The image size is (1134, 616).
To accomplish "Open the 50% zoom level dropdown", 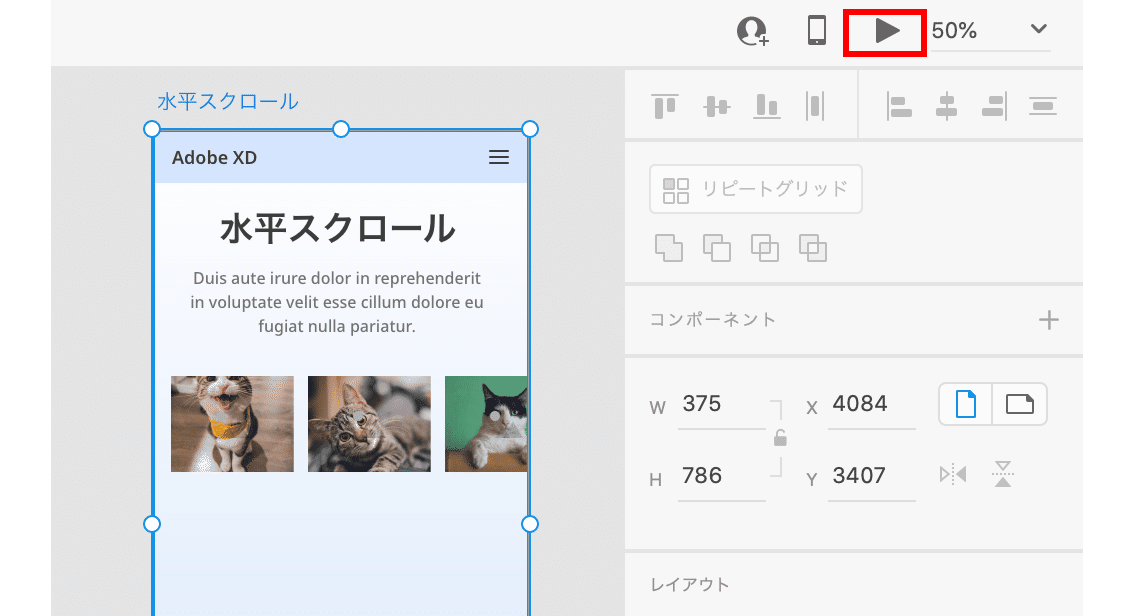I will pyautogui.click(x=1039, y=29).
